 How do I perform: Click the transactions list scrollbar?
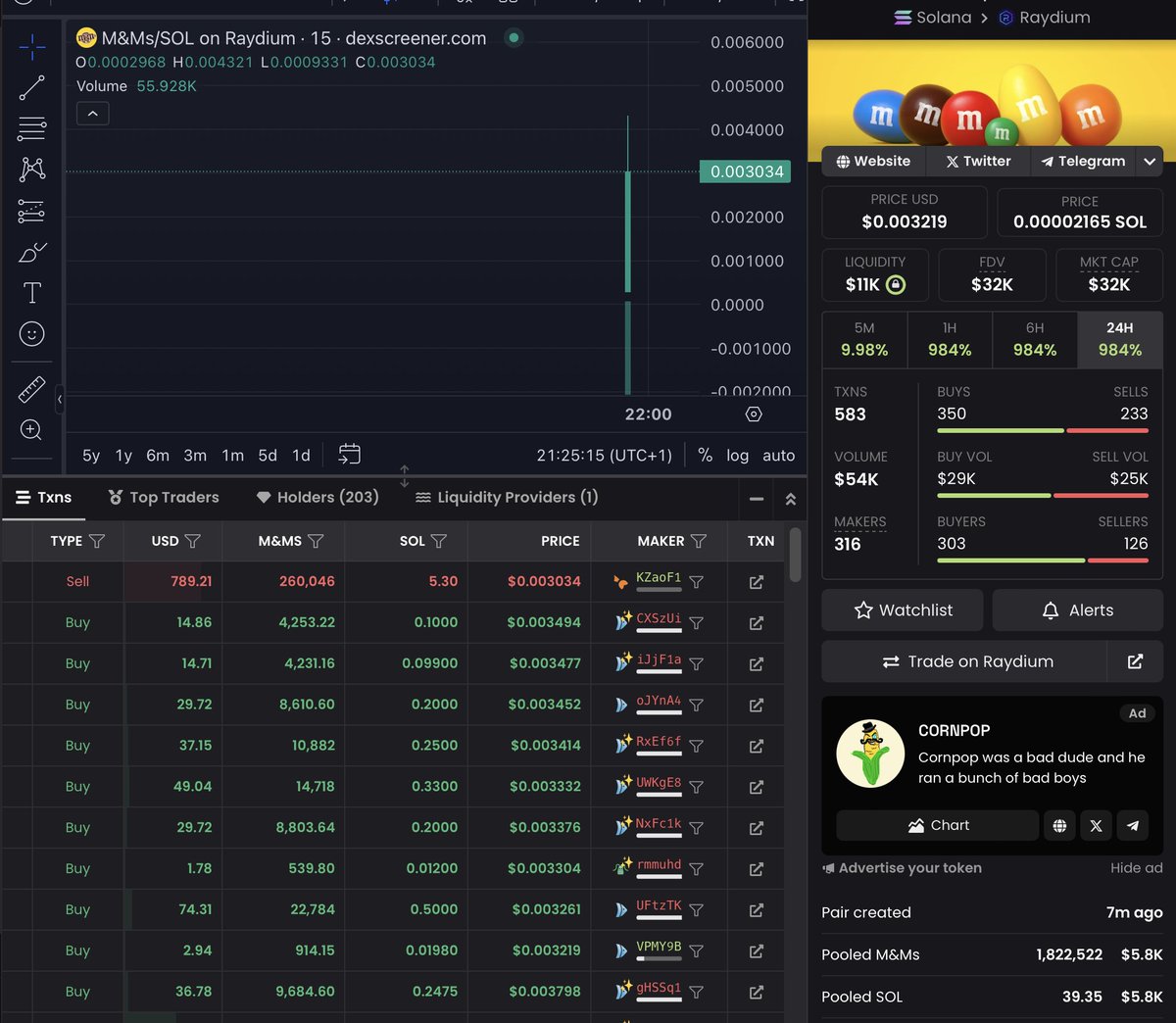point(795,555)
